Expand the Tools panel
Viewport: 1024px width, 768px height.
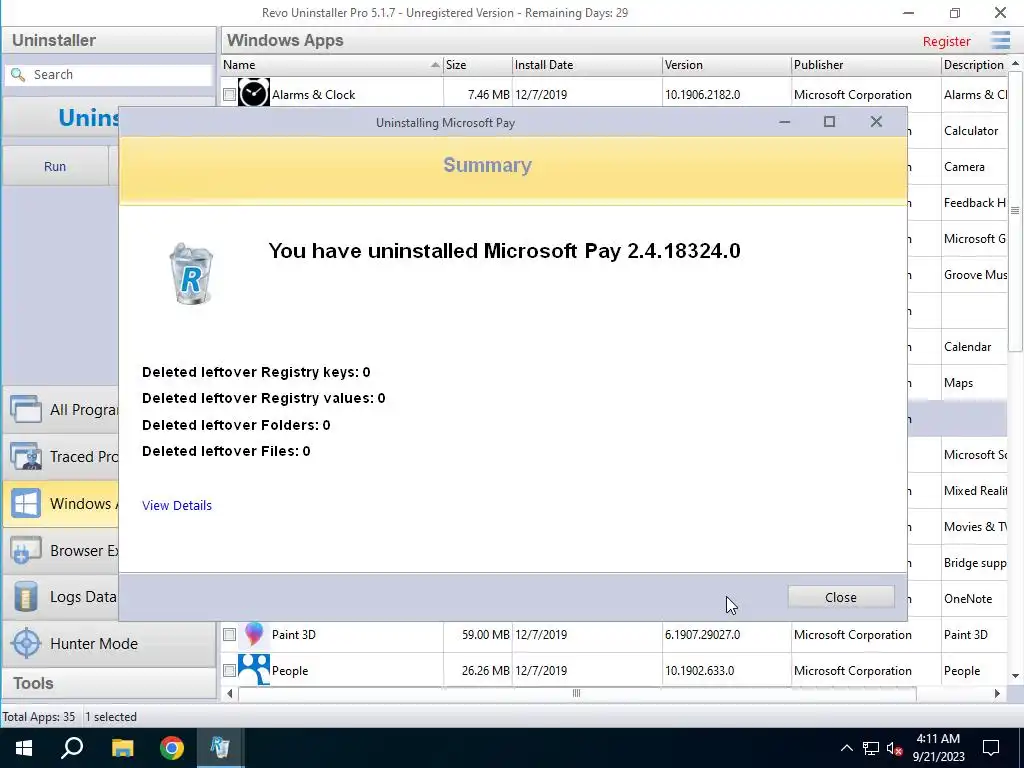(x=108, y=683)
